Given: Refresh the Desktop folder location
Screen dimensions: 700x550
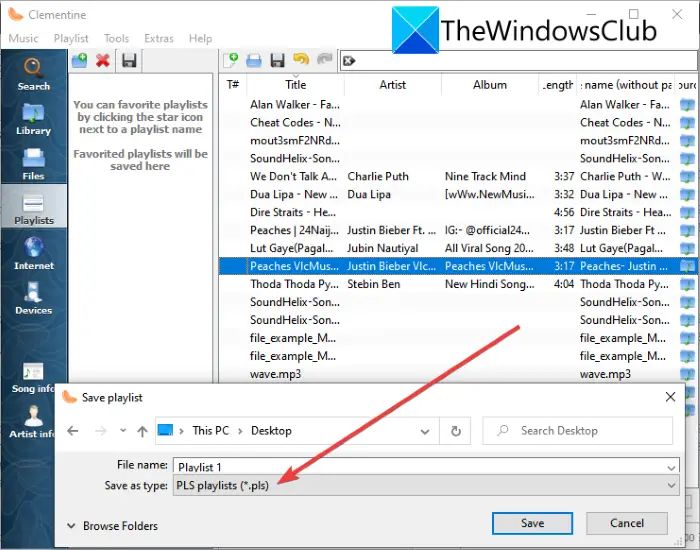Looking at the screenshot, I should [455, 431].
